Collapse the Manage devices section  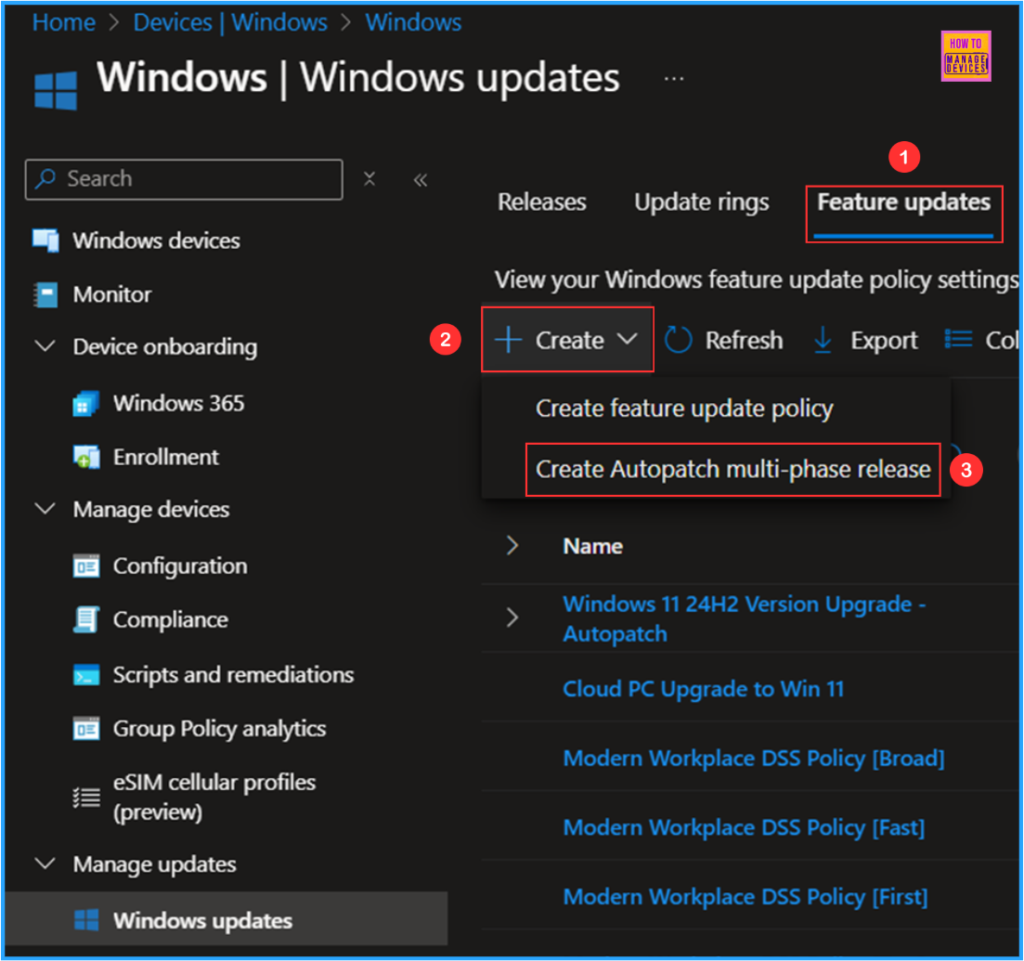click(x=44, y=509)
